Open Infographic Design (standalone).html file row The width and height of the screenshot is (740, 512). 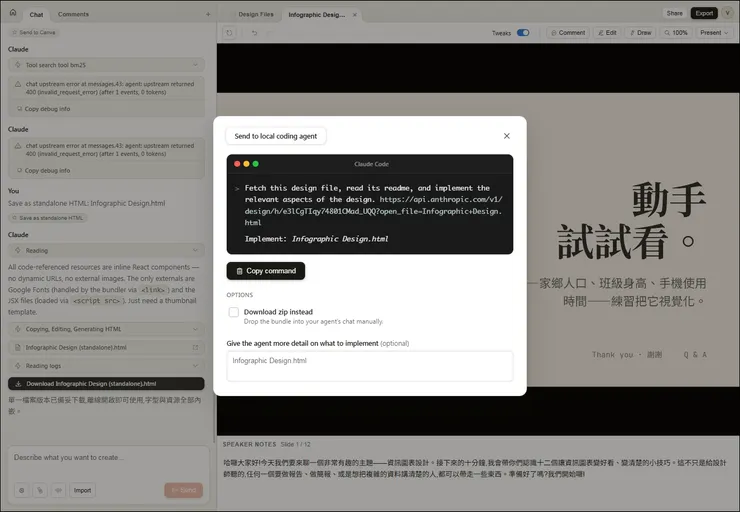(106, 347)
